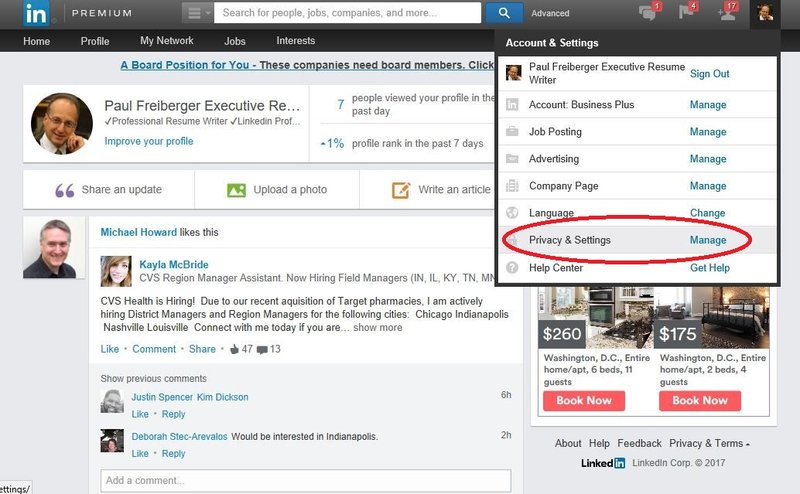Click the Company Page building icon

coord(512,186)
